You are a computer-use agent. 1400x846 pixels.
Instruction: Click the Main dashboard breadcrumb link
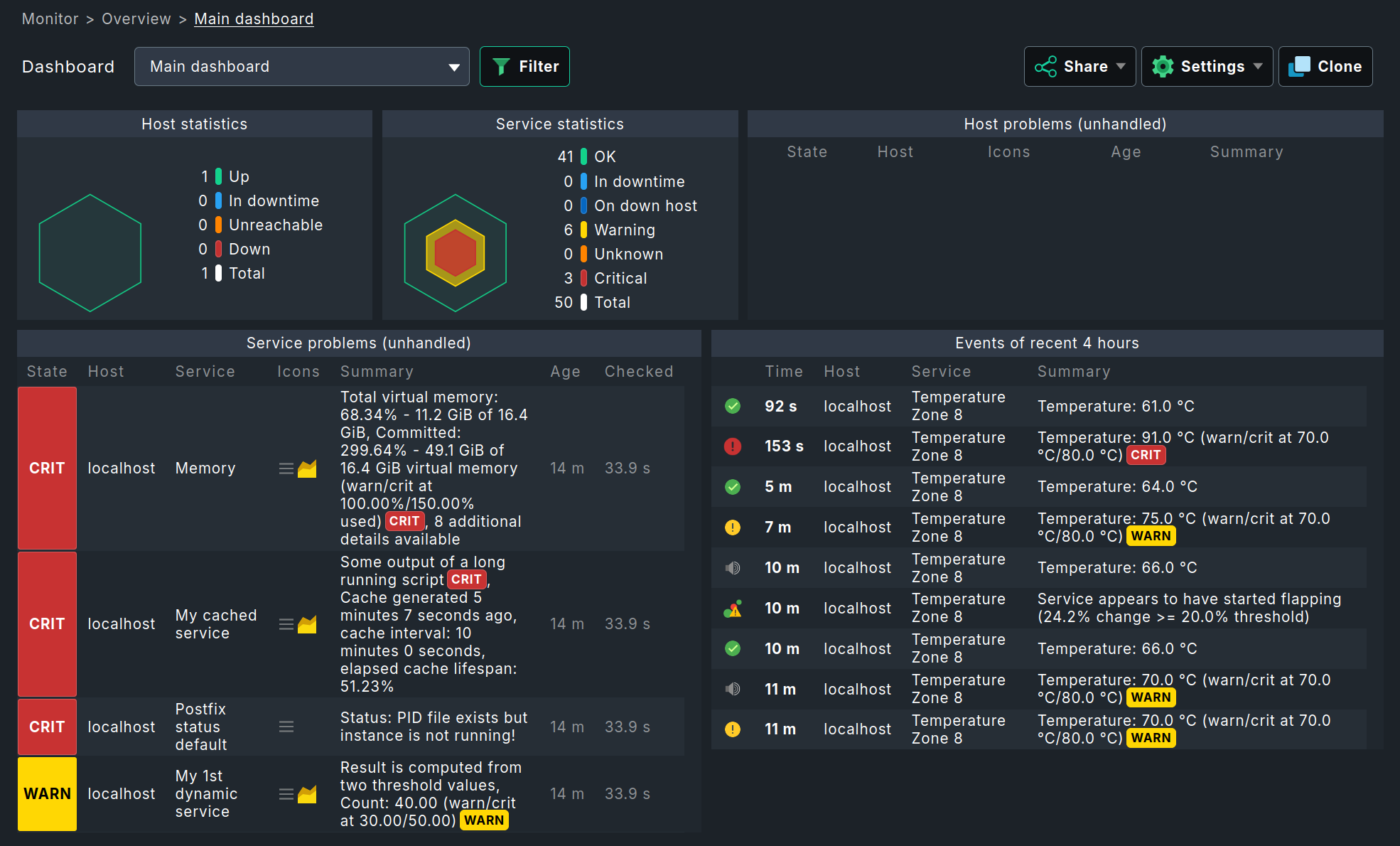click(254, 18)
